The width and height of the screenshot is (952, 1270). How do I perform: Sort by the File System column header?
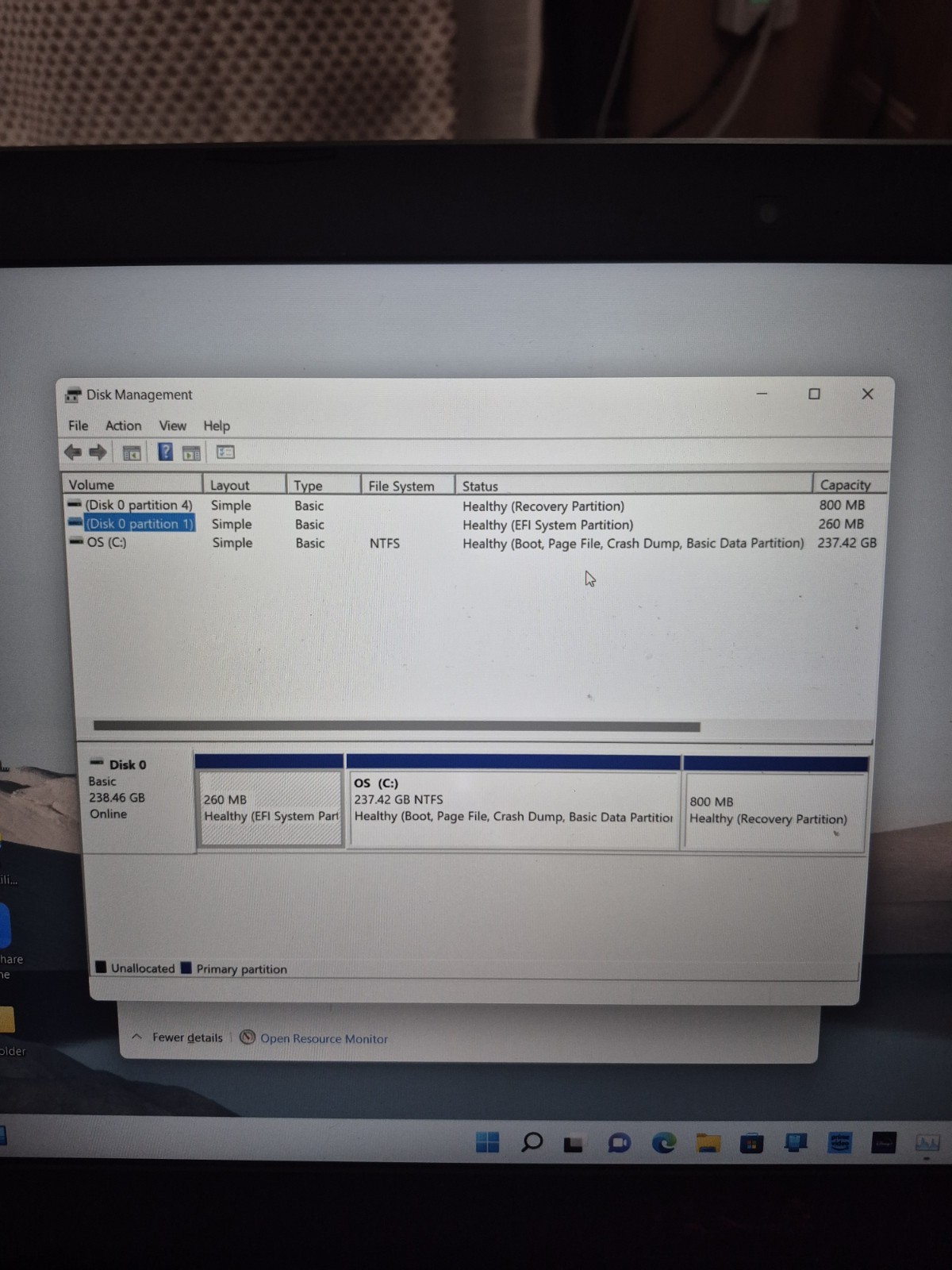click(x=408, y=486)
